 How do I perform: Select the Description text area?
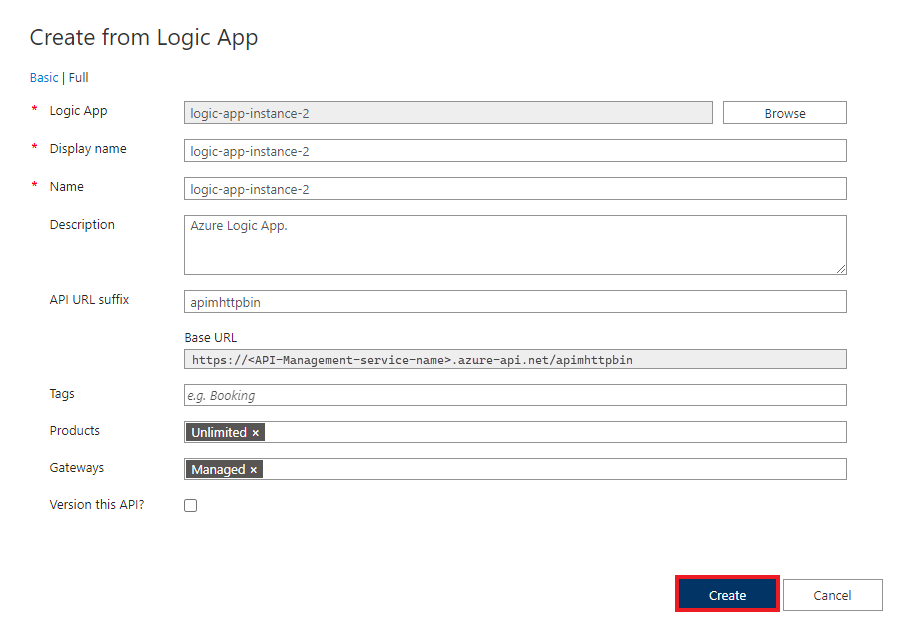click(514, 243)
